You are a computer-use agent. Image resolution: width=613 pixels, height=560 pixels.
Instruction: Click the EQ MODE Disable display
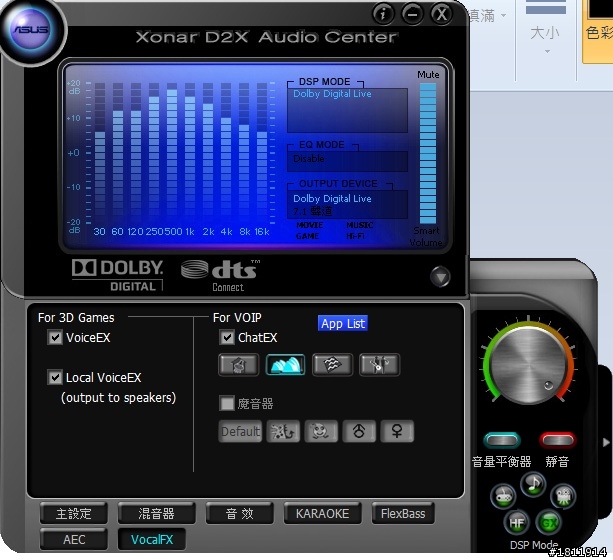click(x=347, y=161)
